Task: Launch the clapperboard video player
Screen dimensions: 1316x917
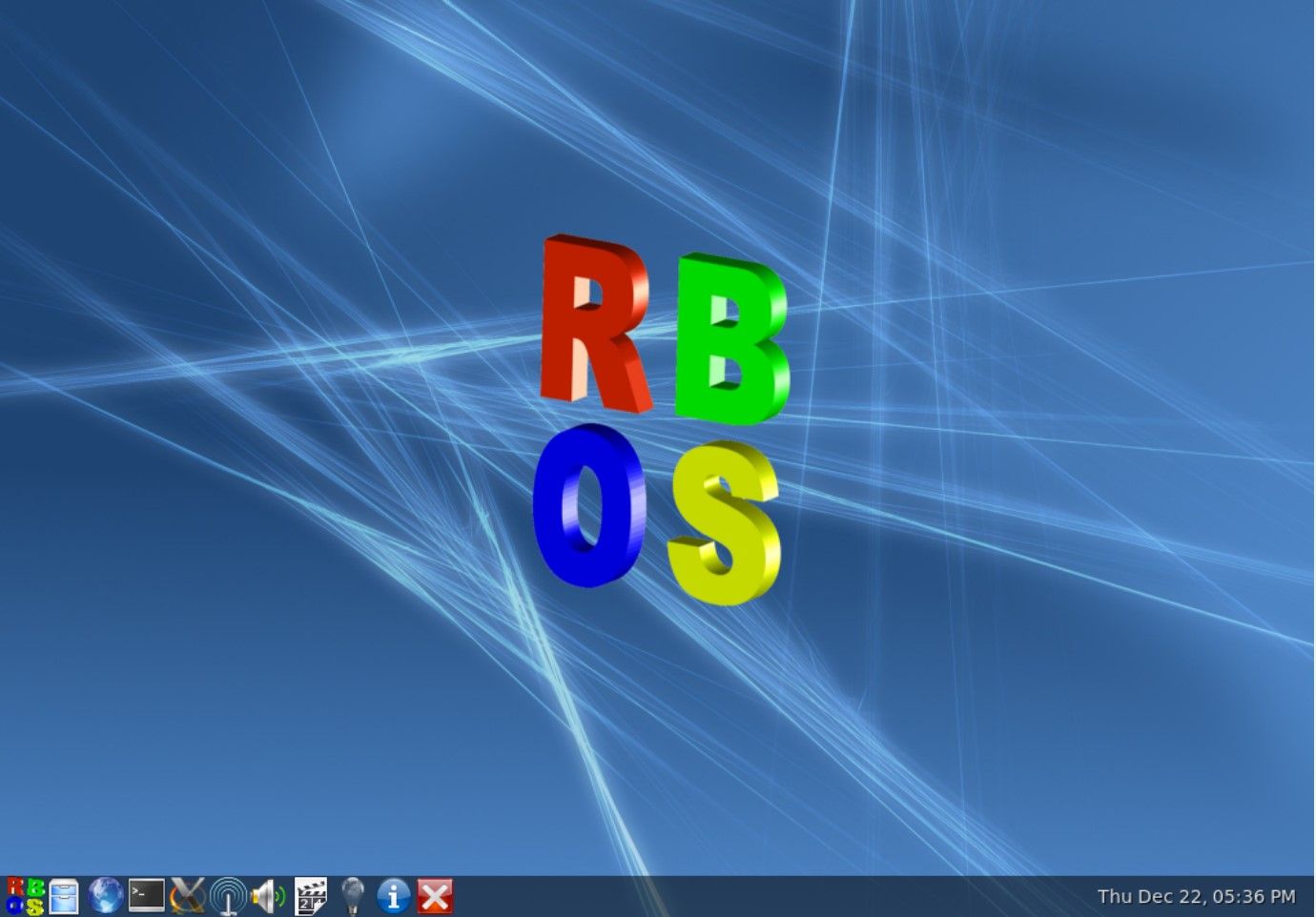Action: [x=310, y=896]
